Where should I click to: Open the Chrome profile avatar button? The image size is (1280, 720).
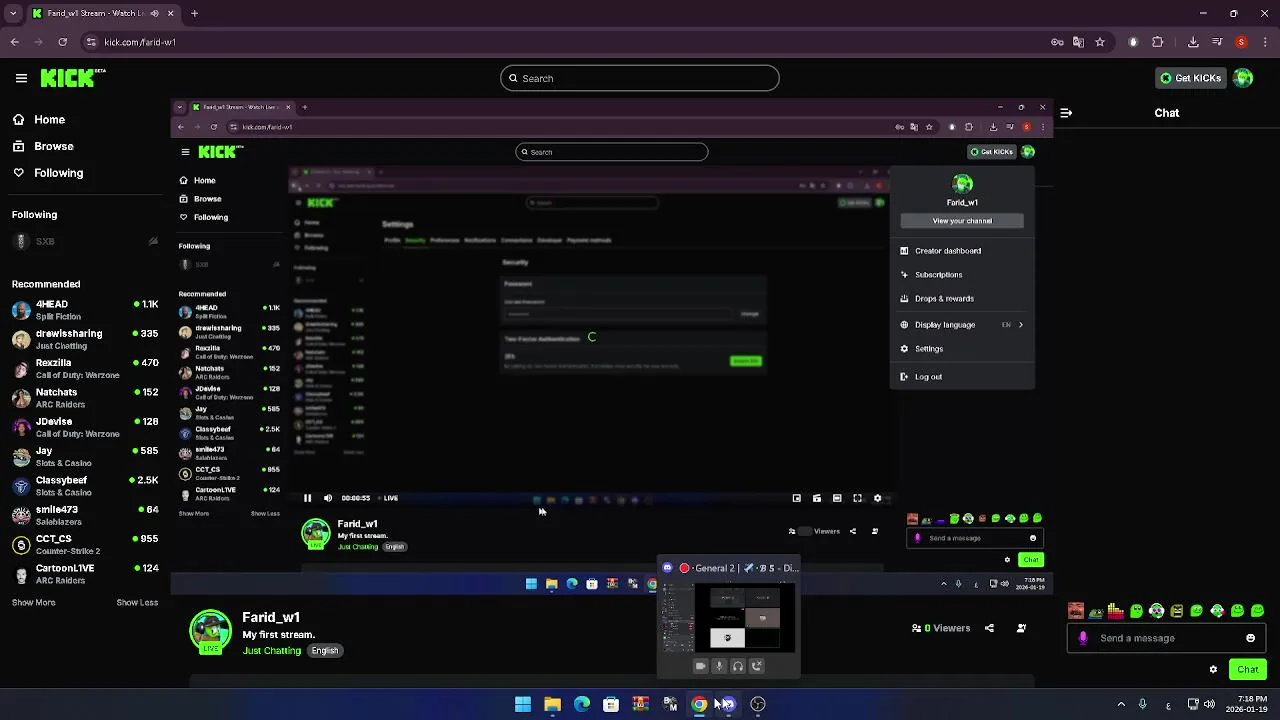point(1241,42)
